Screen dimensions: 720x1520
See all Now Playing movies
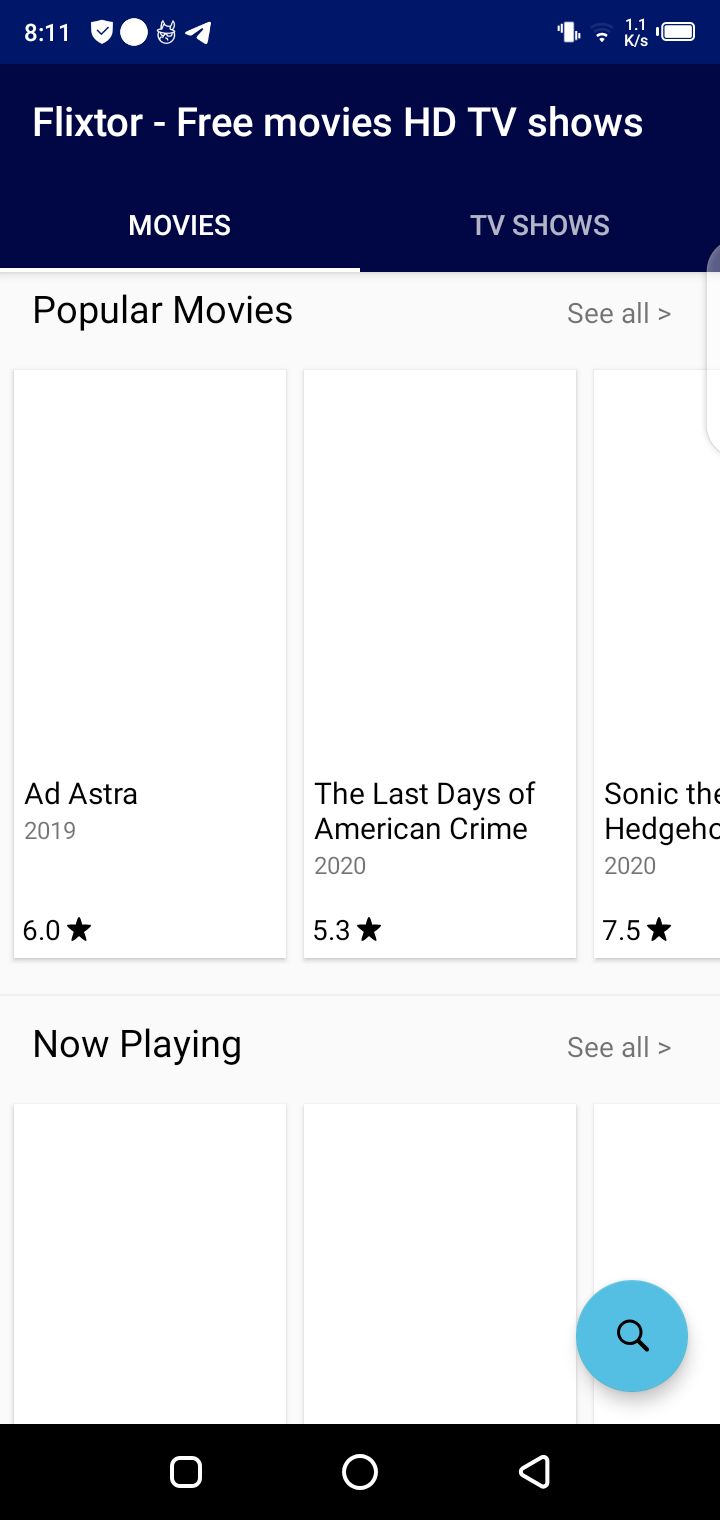coord(618,1047)
